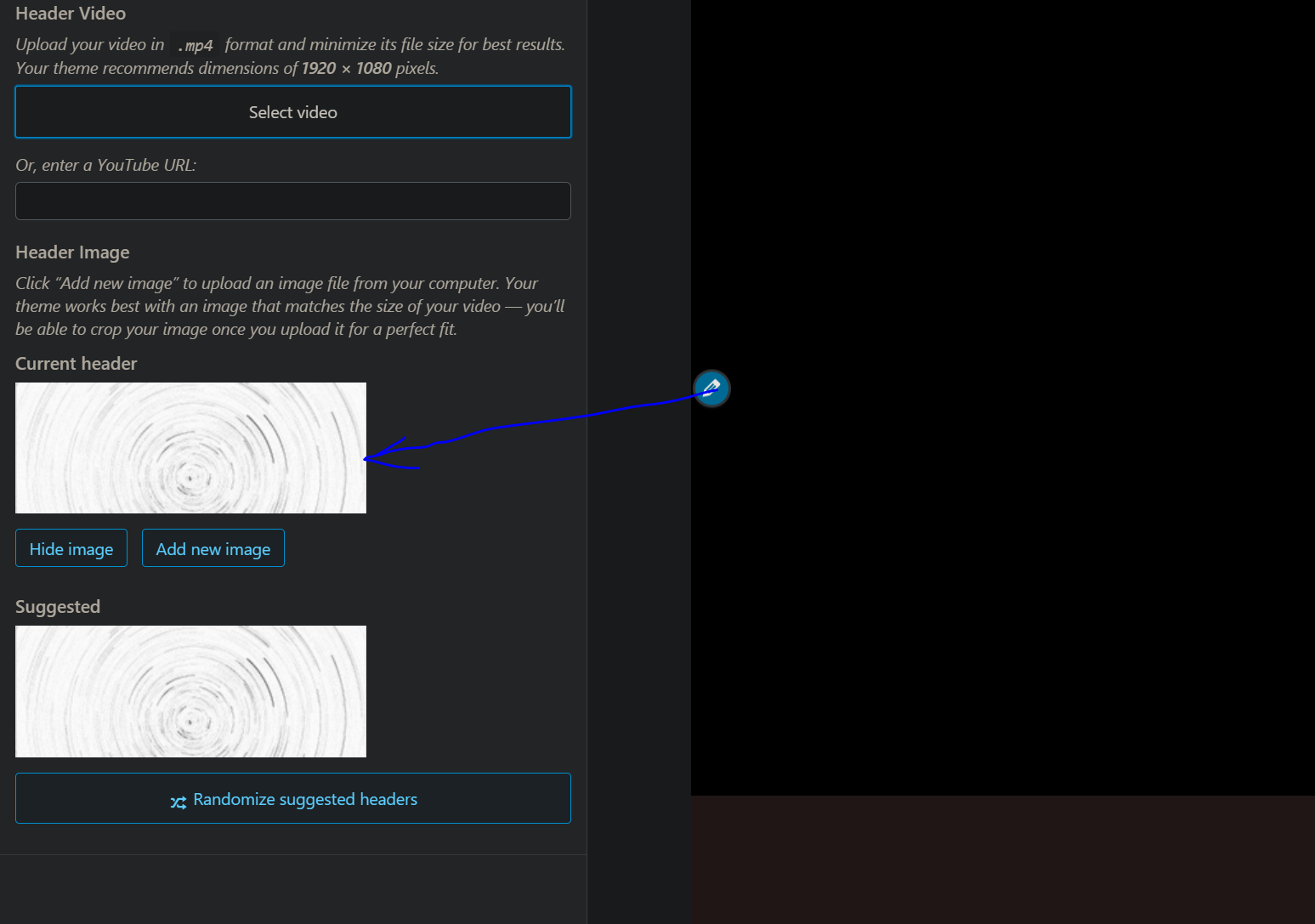Focus the YouTube URL input field
Screen dimensions: 1315x924
[293, 201]
